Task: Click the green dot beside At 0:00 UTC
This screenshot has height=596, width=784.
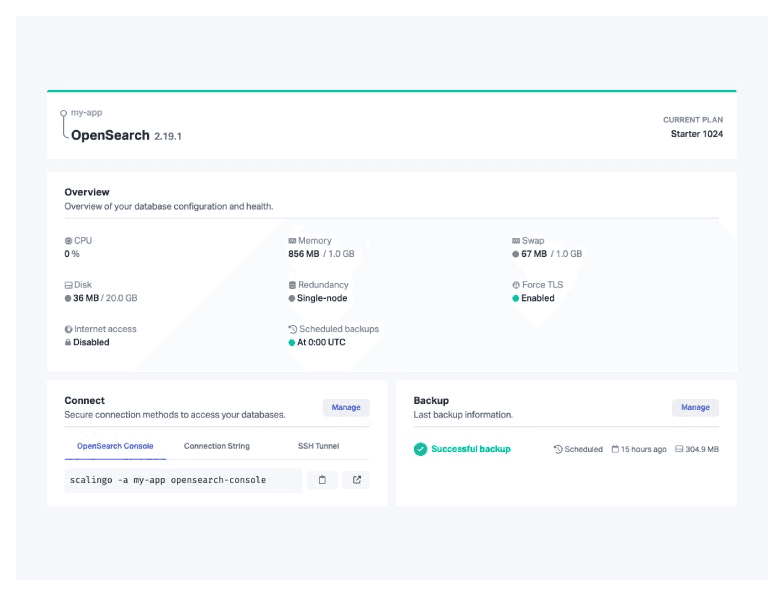Action: coord(292,342)
